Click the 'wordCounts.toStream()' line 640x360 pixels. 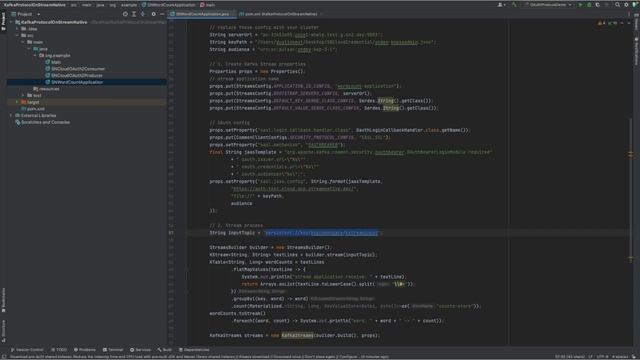point(238,313)
